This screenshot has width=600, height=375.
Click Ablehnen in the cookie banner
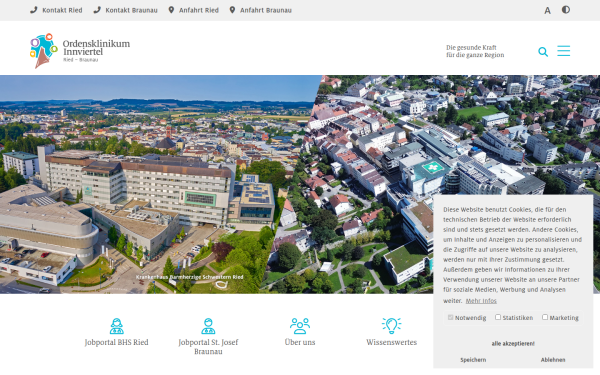coord(553,360)
